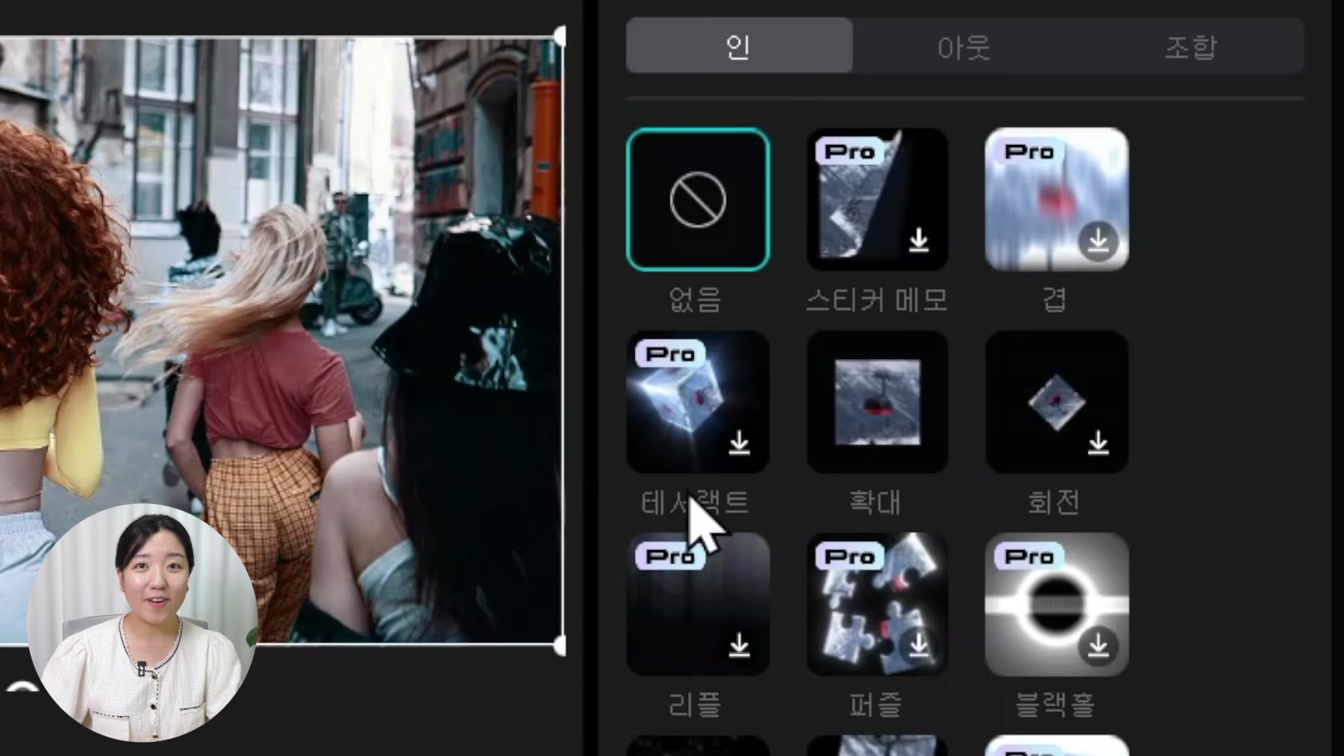
Task: Select the 블랙홀 black hole animation thumbnail
Action: pos(1057,604)
